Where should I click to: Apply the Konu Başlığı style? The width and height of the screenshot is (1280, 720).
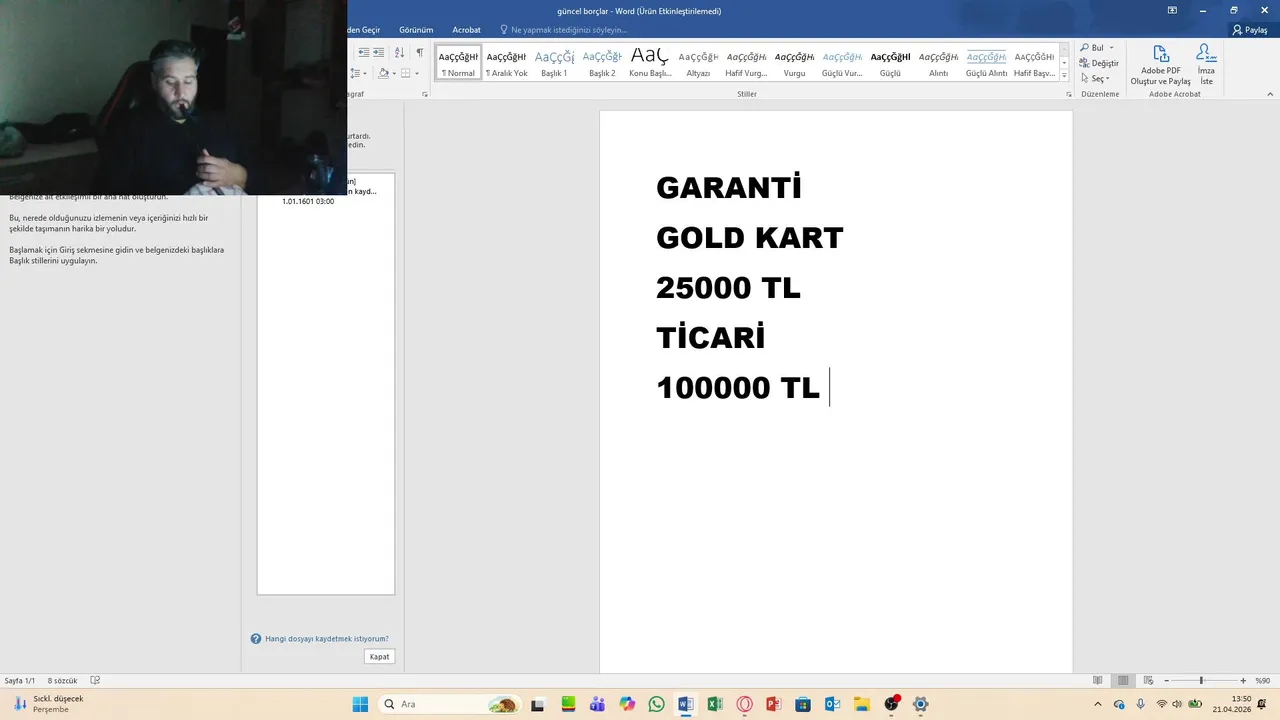tap(650, 62)
